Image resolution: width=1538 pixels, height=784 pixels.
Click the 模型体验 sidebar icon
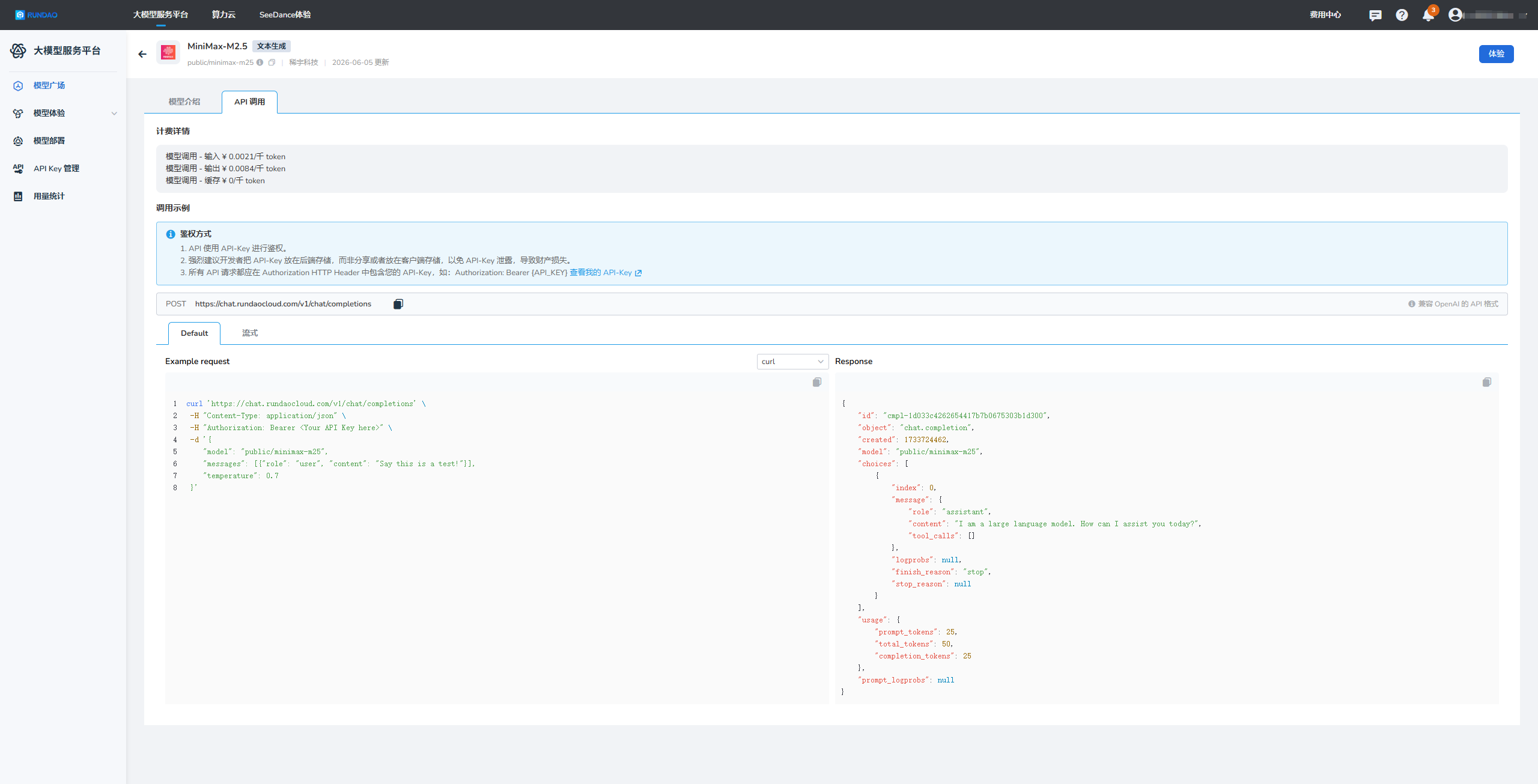click(x=18, y=113)
